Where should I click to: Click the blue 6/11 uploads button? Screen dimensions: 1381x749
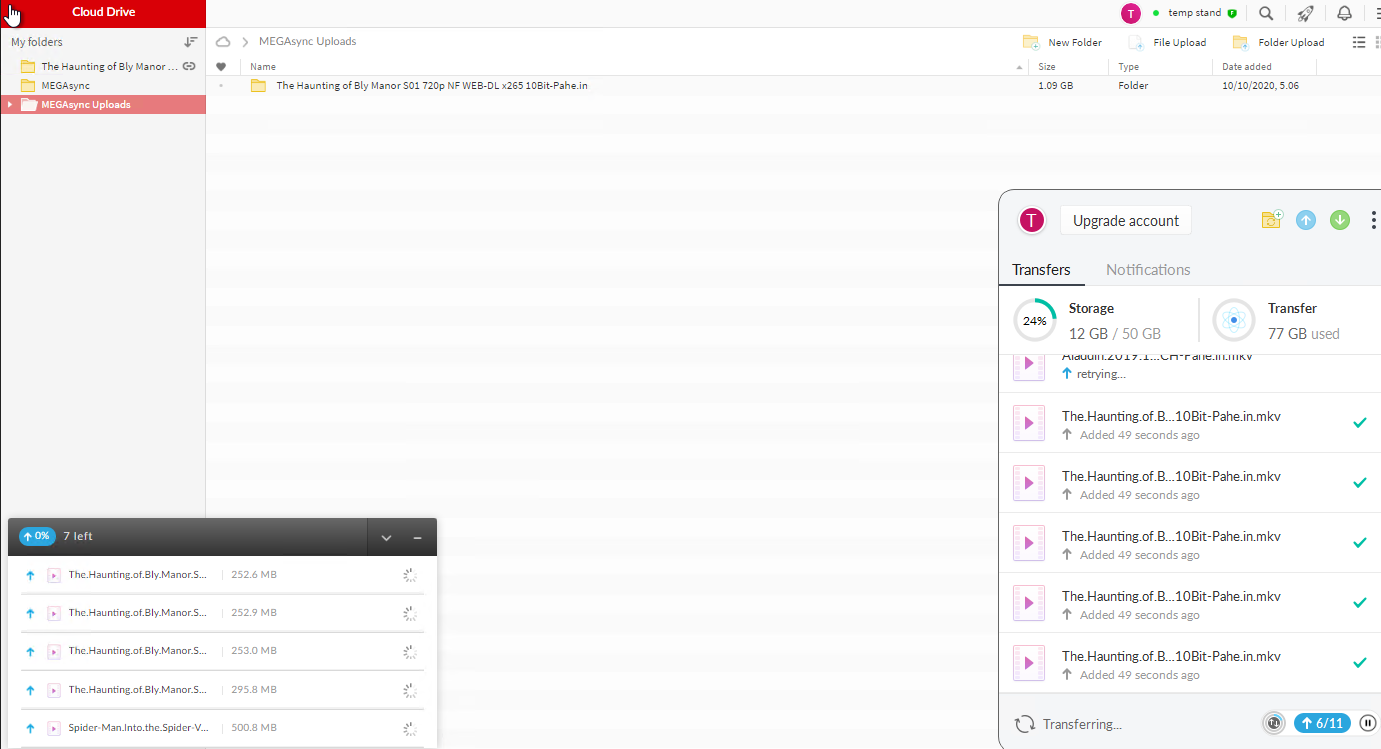(x=1322, y=723)
